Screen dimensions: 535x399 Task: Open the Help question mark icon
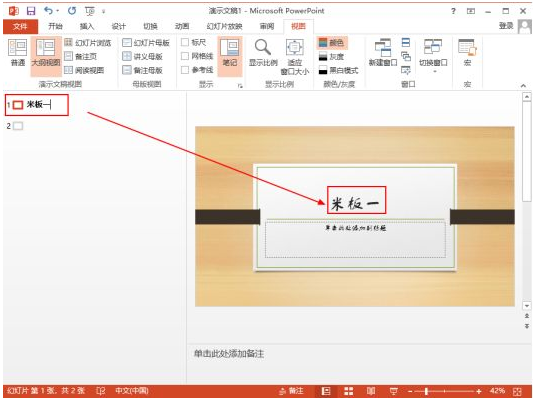pos(453,11)
